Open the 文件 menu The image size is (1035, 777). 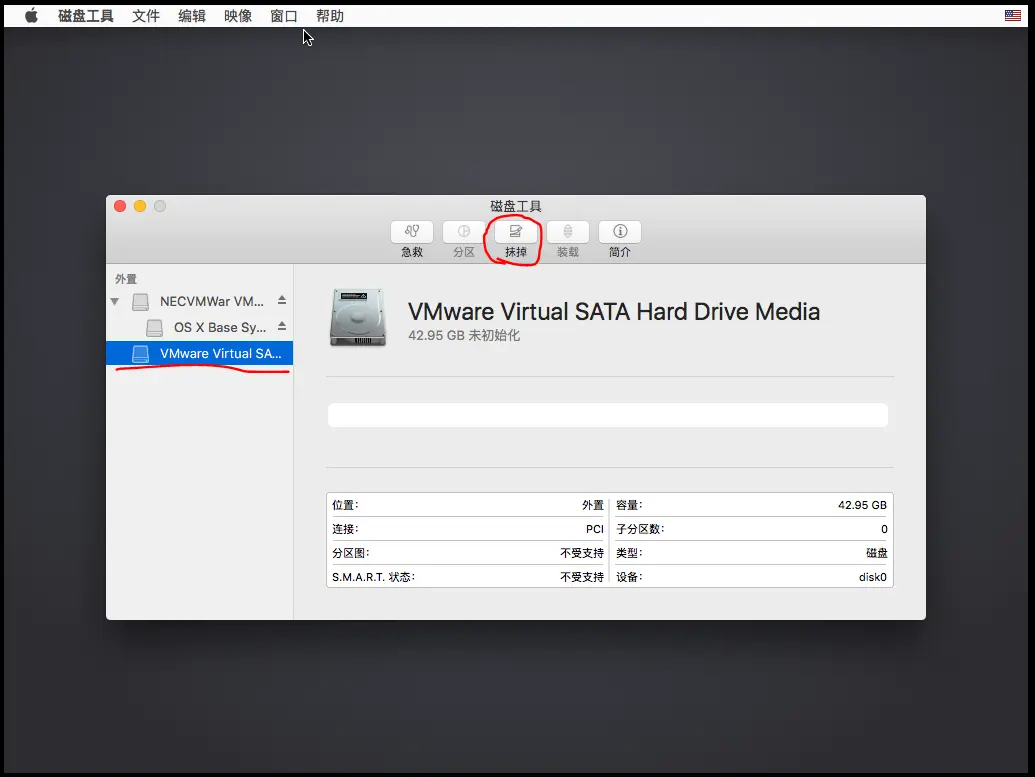pos(146,16)
